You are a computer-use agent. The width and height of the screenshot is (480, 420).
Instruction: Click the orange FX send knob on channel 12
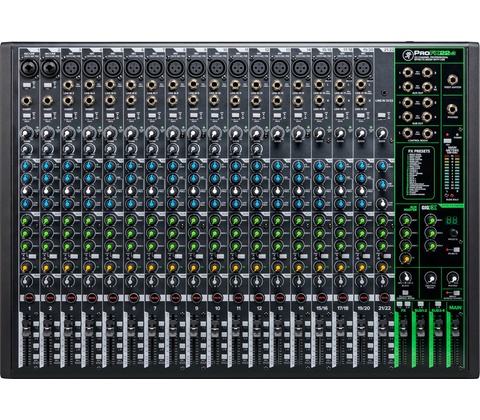click(256, 267)
